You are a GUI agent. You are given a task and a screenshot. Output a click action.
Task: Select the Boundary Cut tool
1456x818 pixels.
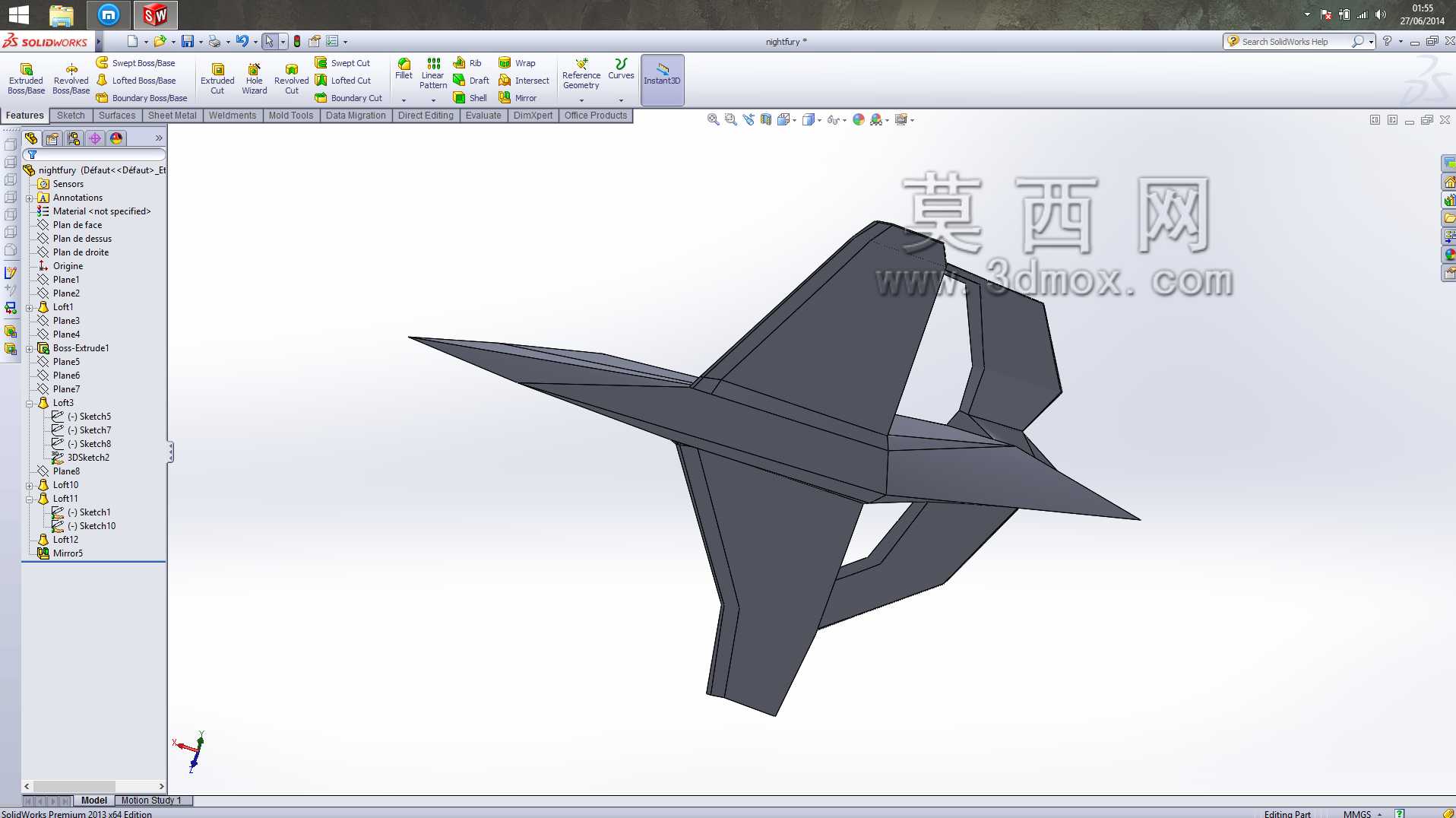coord(349,98)
